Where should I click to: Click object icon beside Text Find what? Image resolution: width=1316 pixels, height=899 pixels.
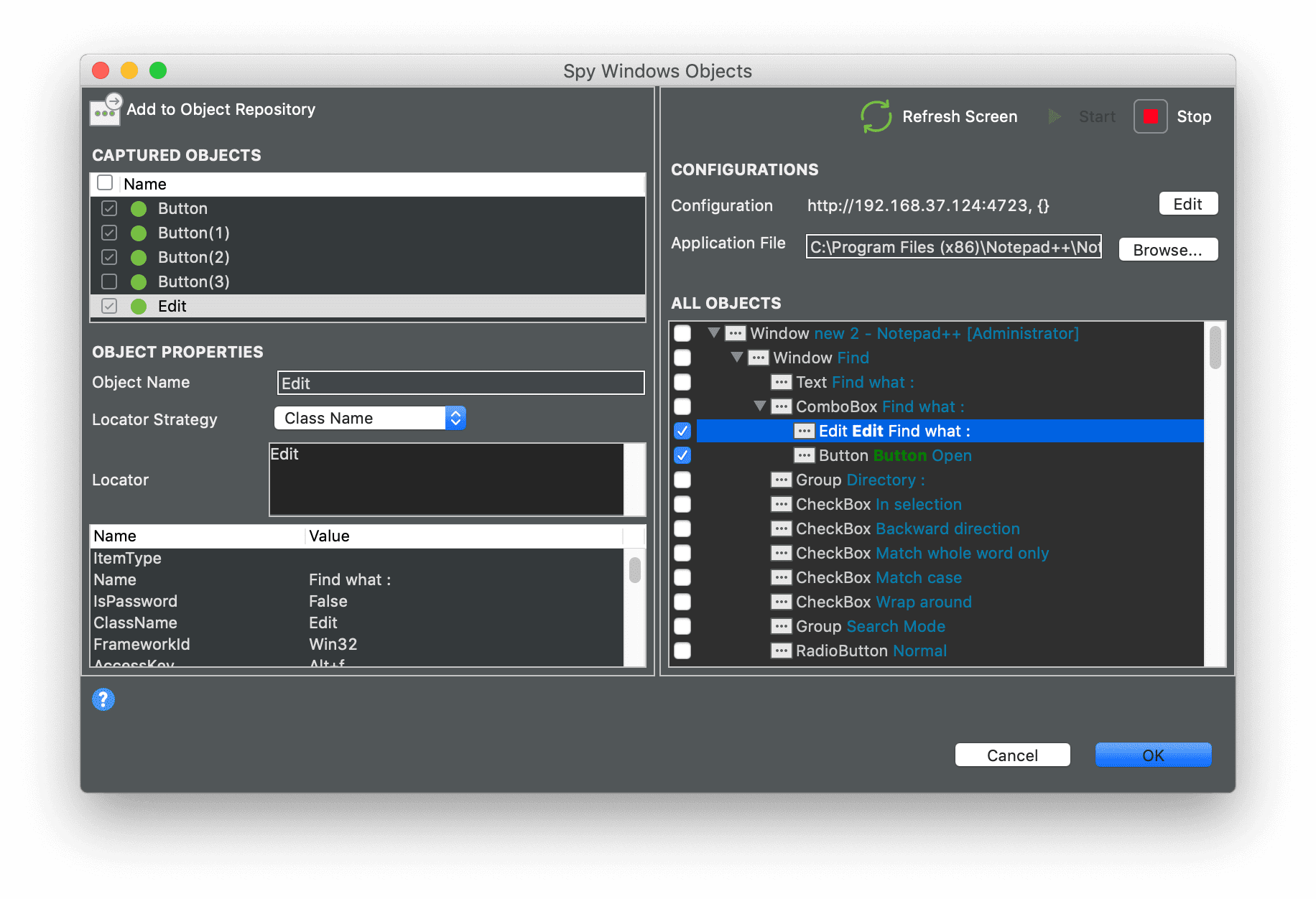781,382
